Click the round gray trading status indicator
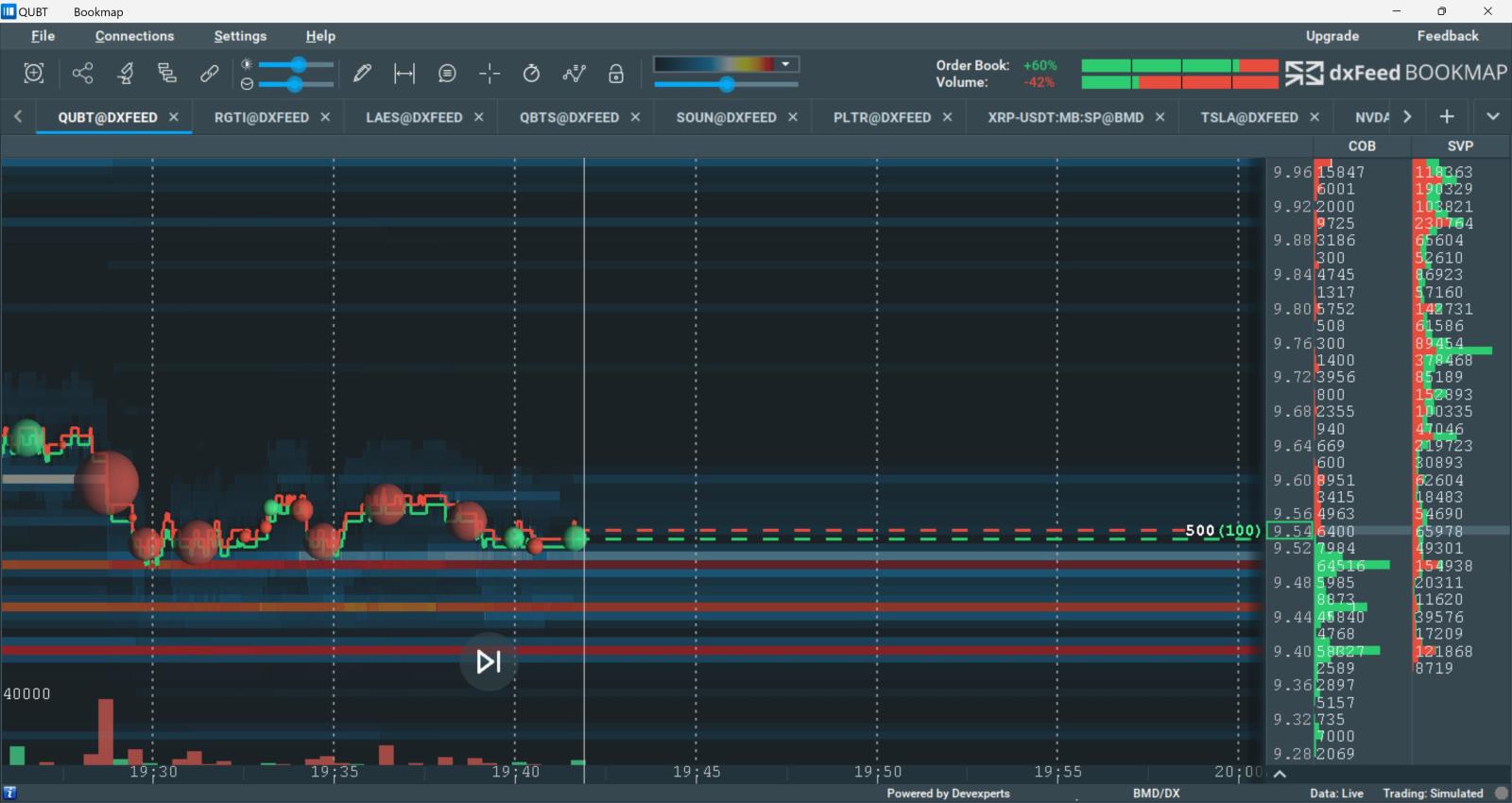 click(1501, 793)
